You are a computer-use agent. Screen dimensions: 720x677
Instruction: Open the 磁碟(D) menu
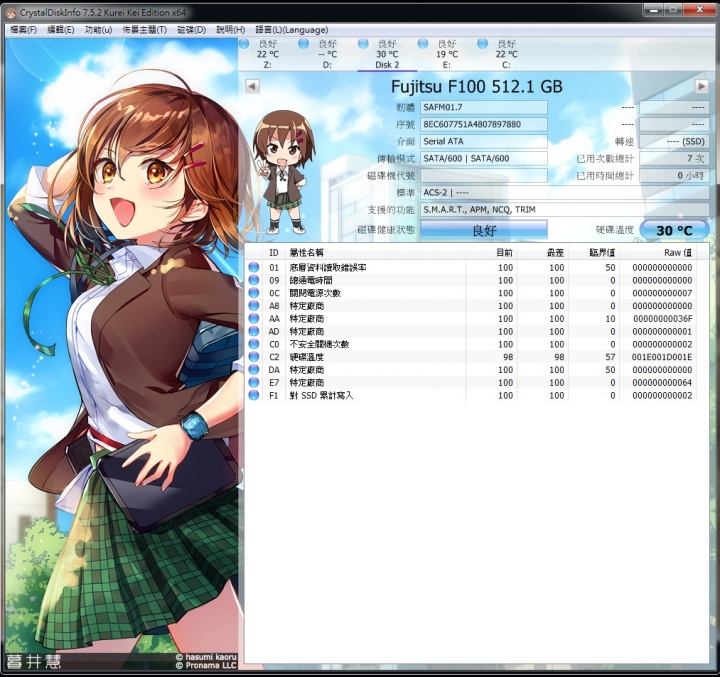pos(191,30)
